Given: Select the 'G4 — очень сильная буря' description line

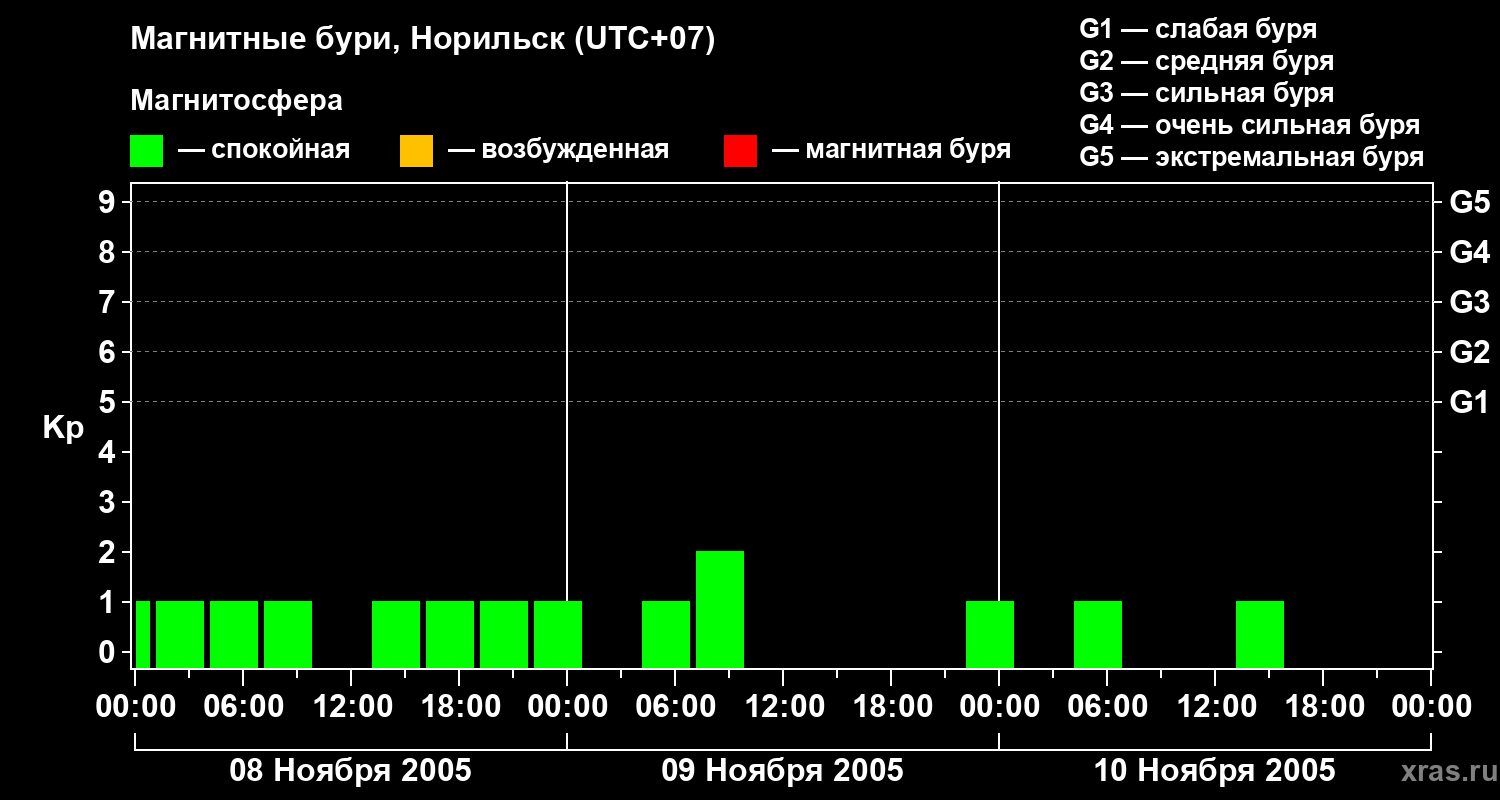Looking at the screenshot, I should click(x=1250, y=125).
